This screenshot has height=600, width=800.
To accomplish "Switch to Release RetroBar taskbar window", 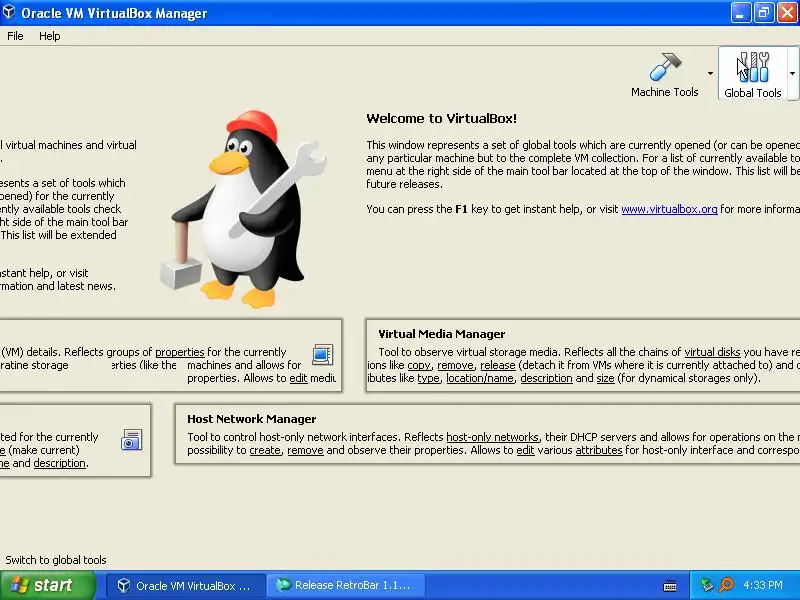I will tap(345, 586).
